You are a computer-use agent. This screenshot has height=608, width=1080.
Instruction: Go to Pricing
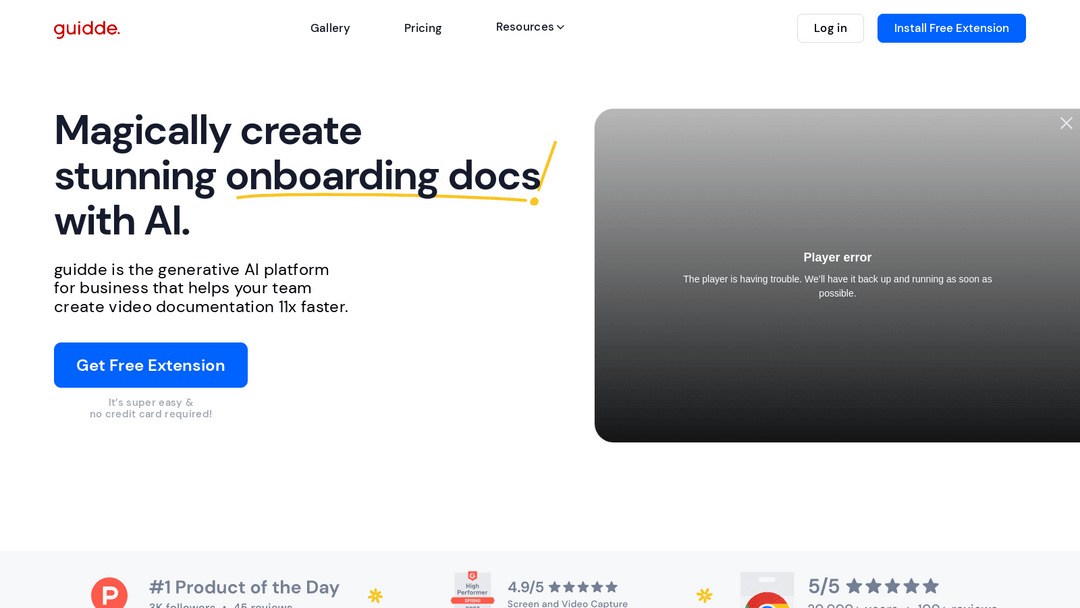point(423,28)
